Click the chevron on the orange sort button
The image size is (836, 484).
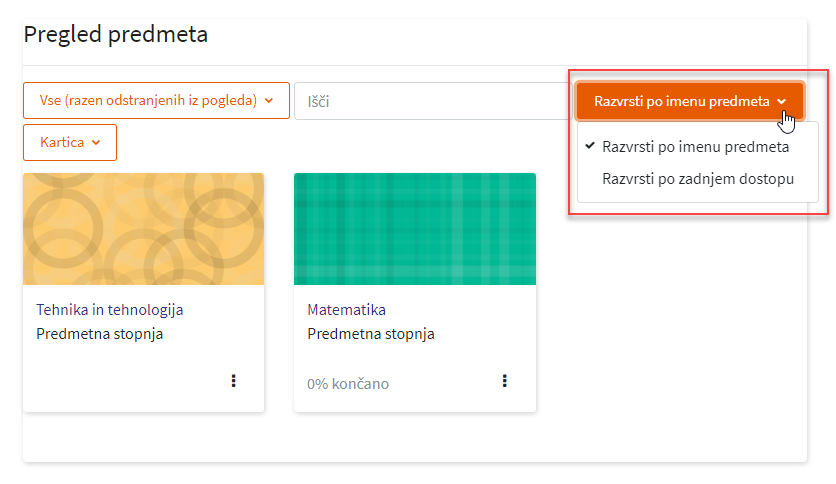click(781, 101)
